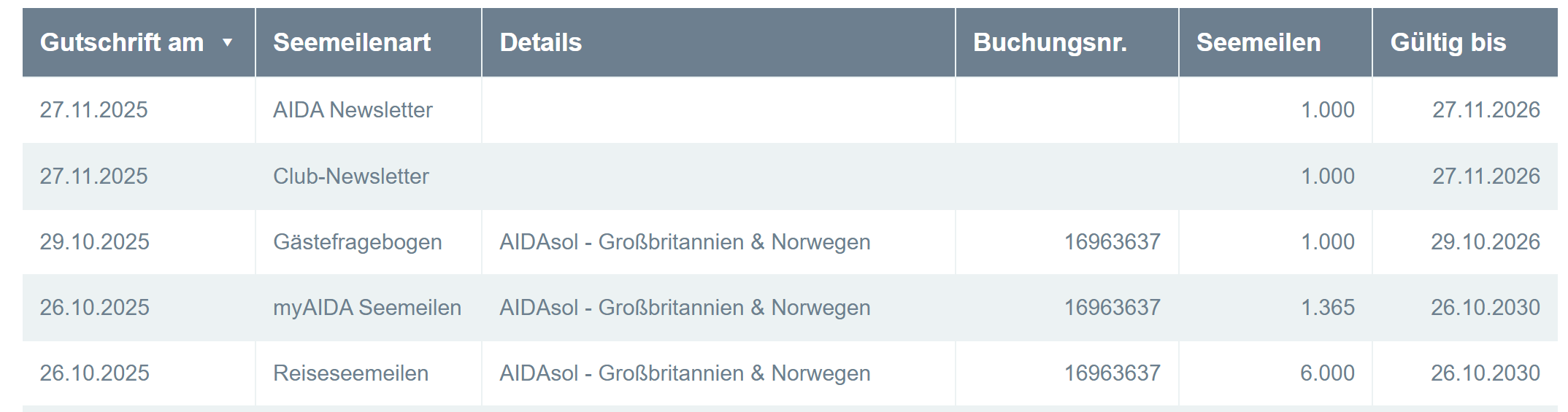Select the AIDA Newsletter entry
The height and width of the screenshot is (412, 1568).
pos(353,110)
